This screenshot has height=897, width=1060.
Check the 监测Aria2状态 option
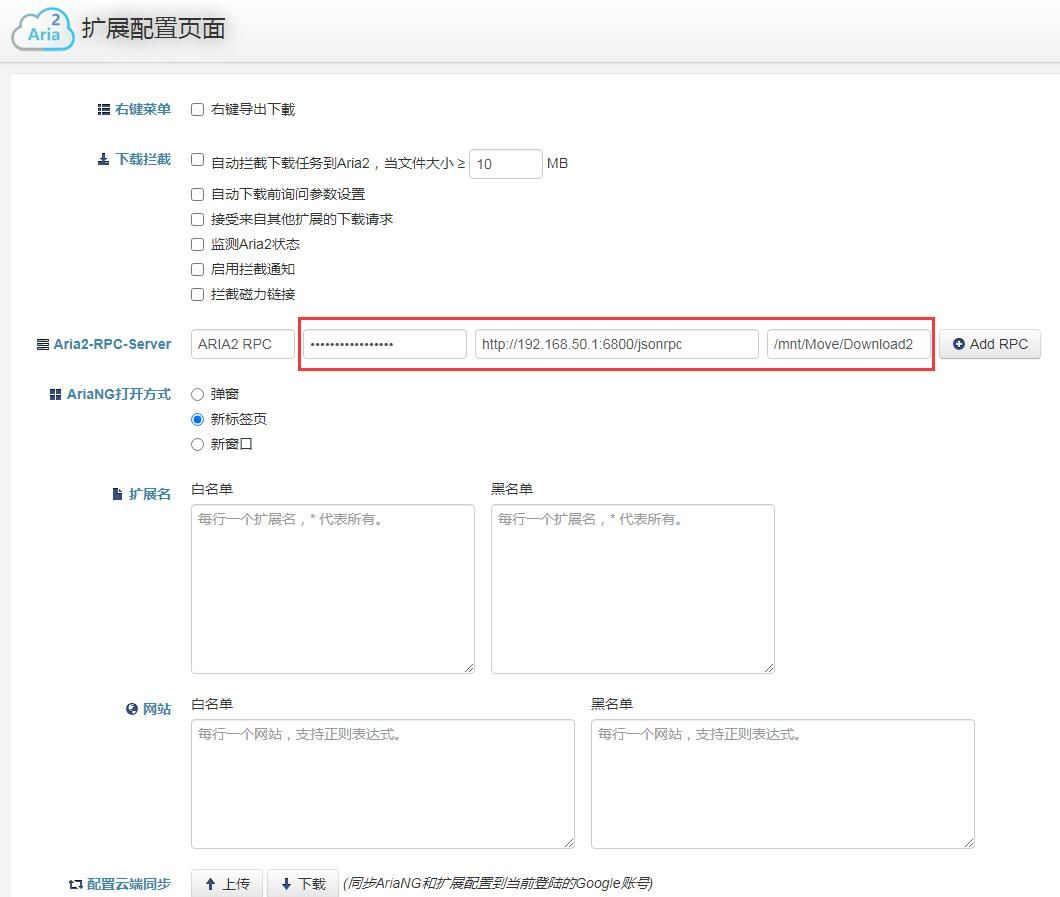pos(197,245)
